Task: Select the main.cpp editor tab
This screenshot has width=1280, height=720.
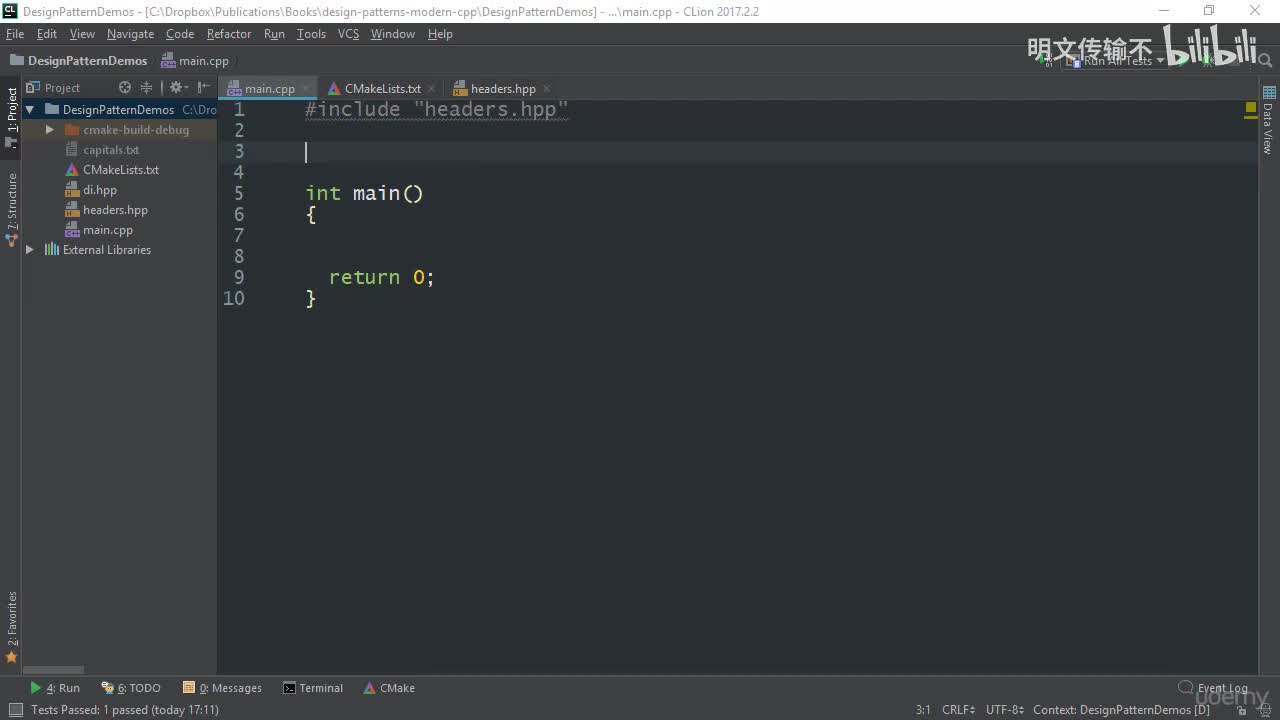Action: [270, 89]
